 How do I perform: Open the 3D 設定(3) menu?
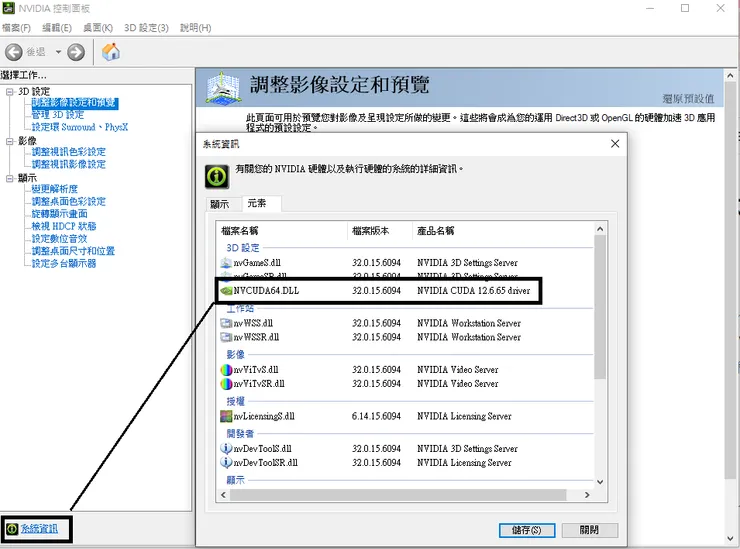146,28
